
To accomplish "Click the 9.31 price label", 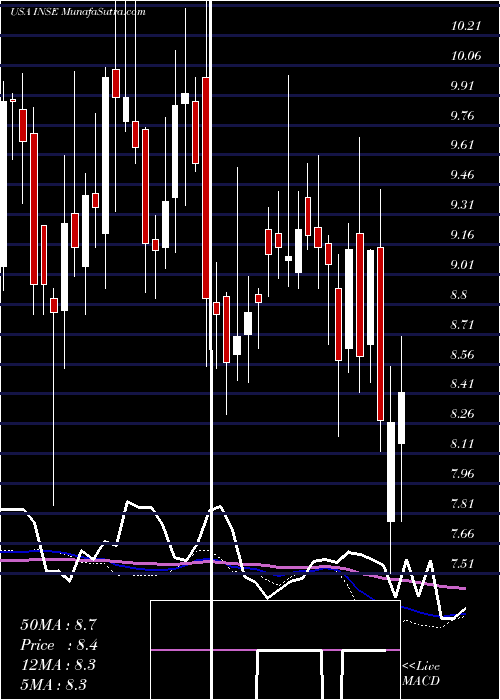I will click(464, 205).
